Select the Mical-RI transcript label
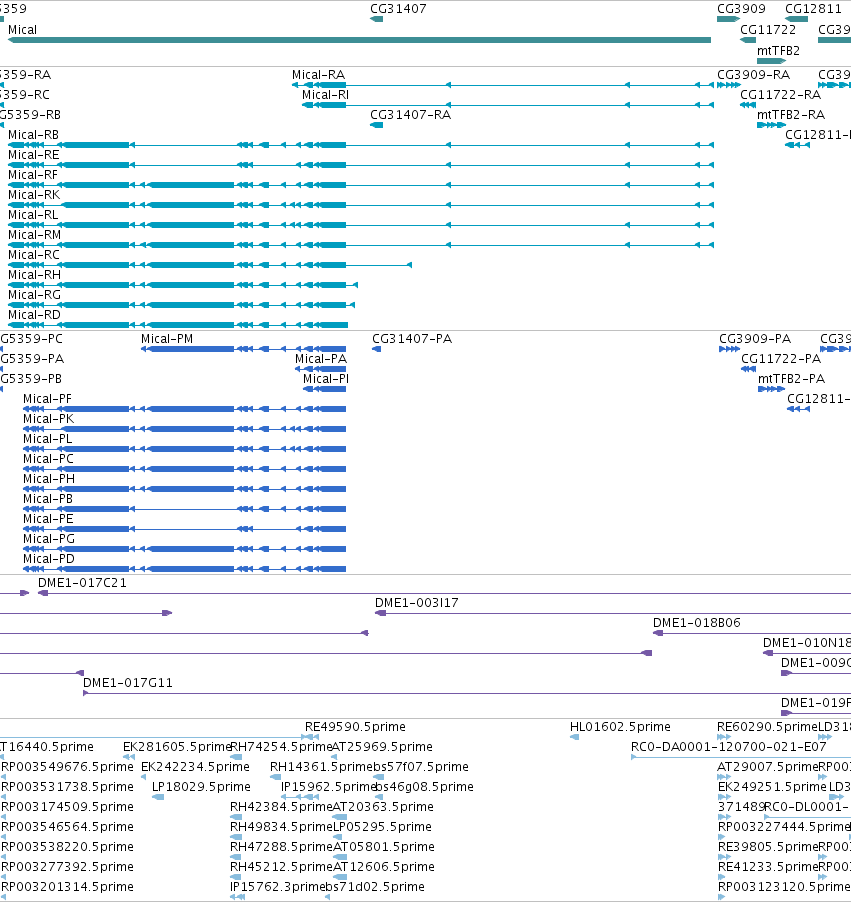 (325, 95)
